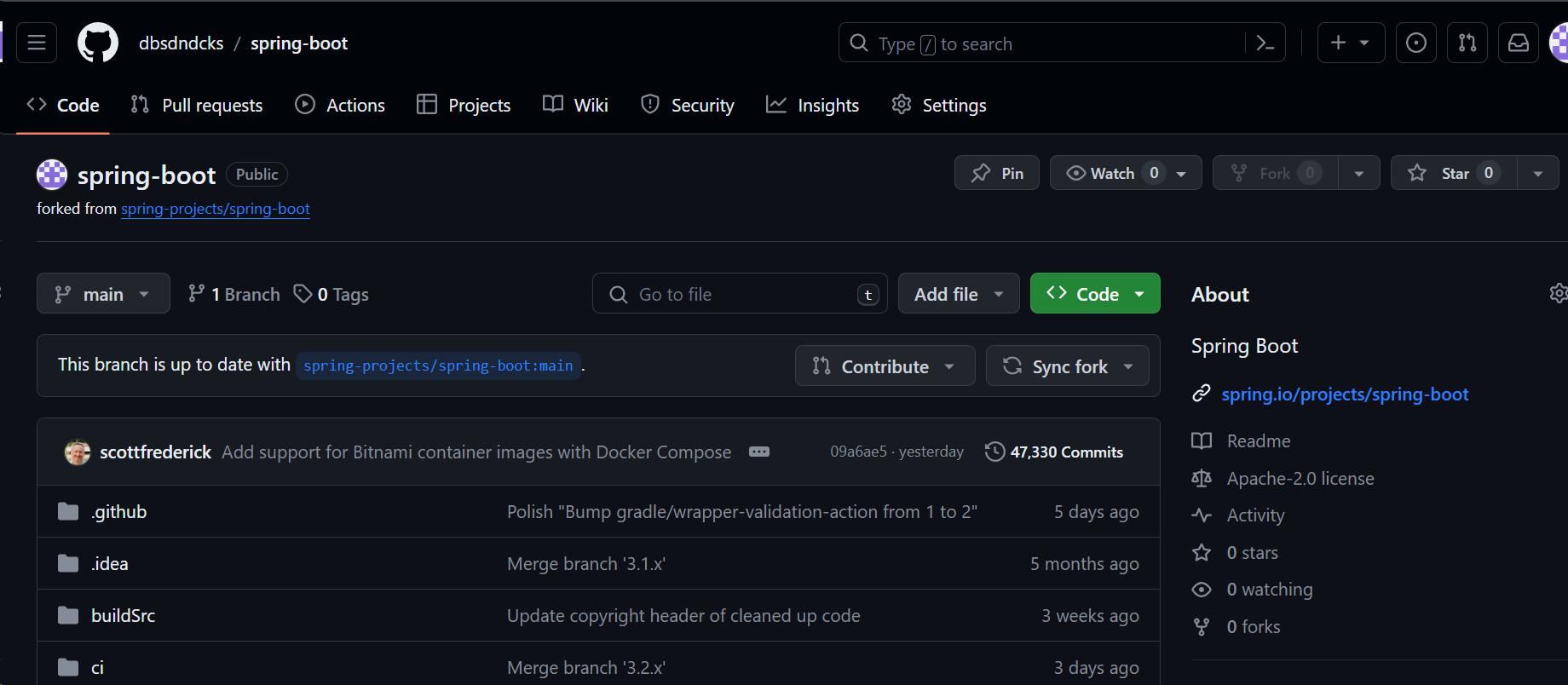Open "Merge branch '3.1.x'" commit message

(x=586, y=563)
